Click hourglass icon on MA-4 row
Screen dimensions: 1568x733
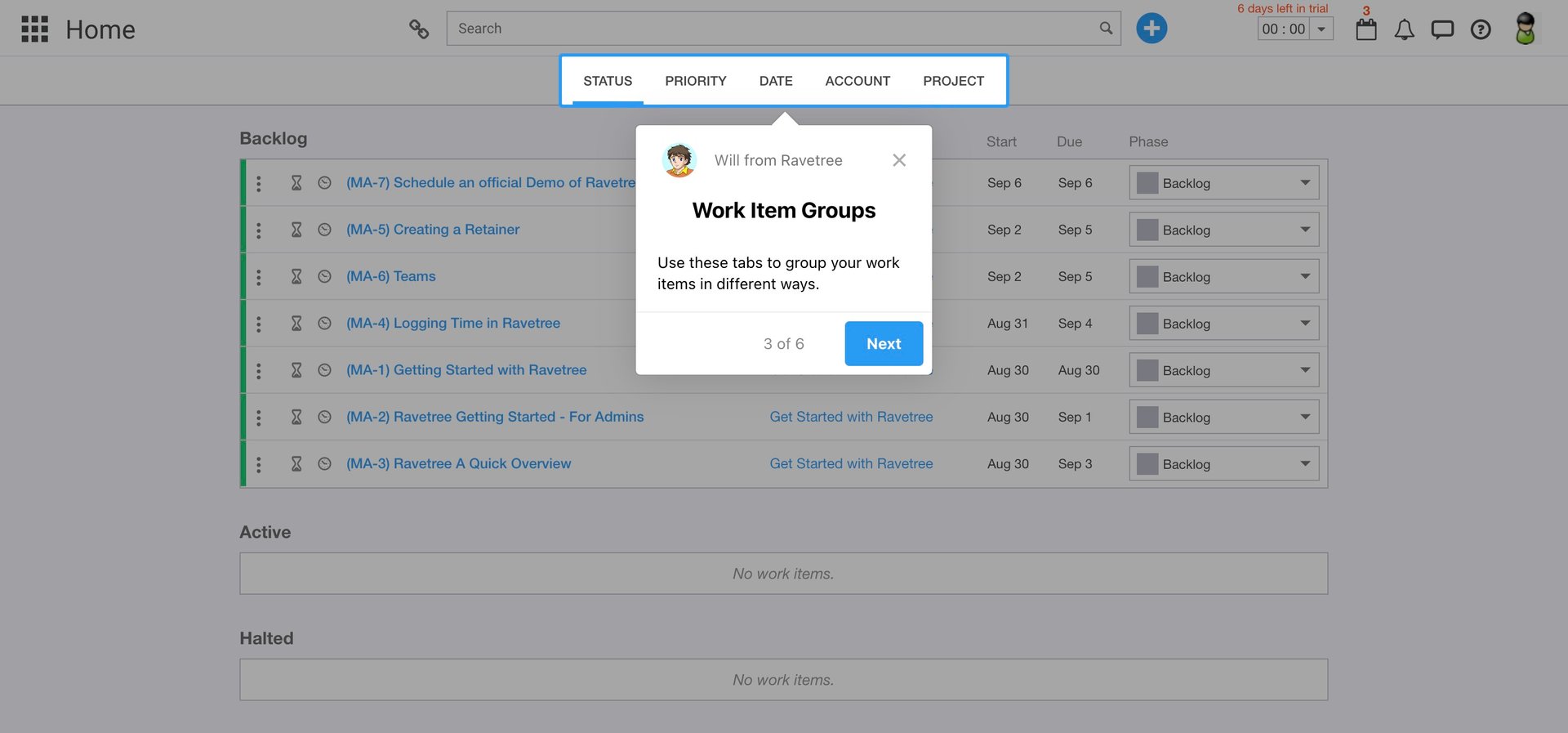pos(296,324)
